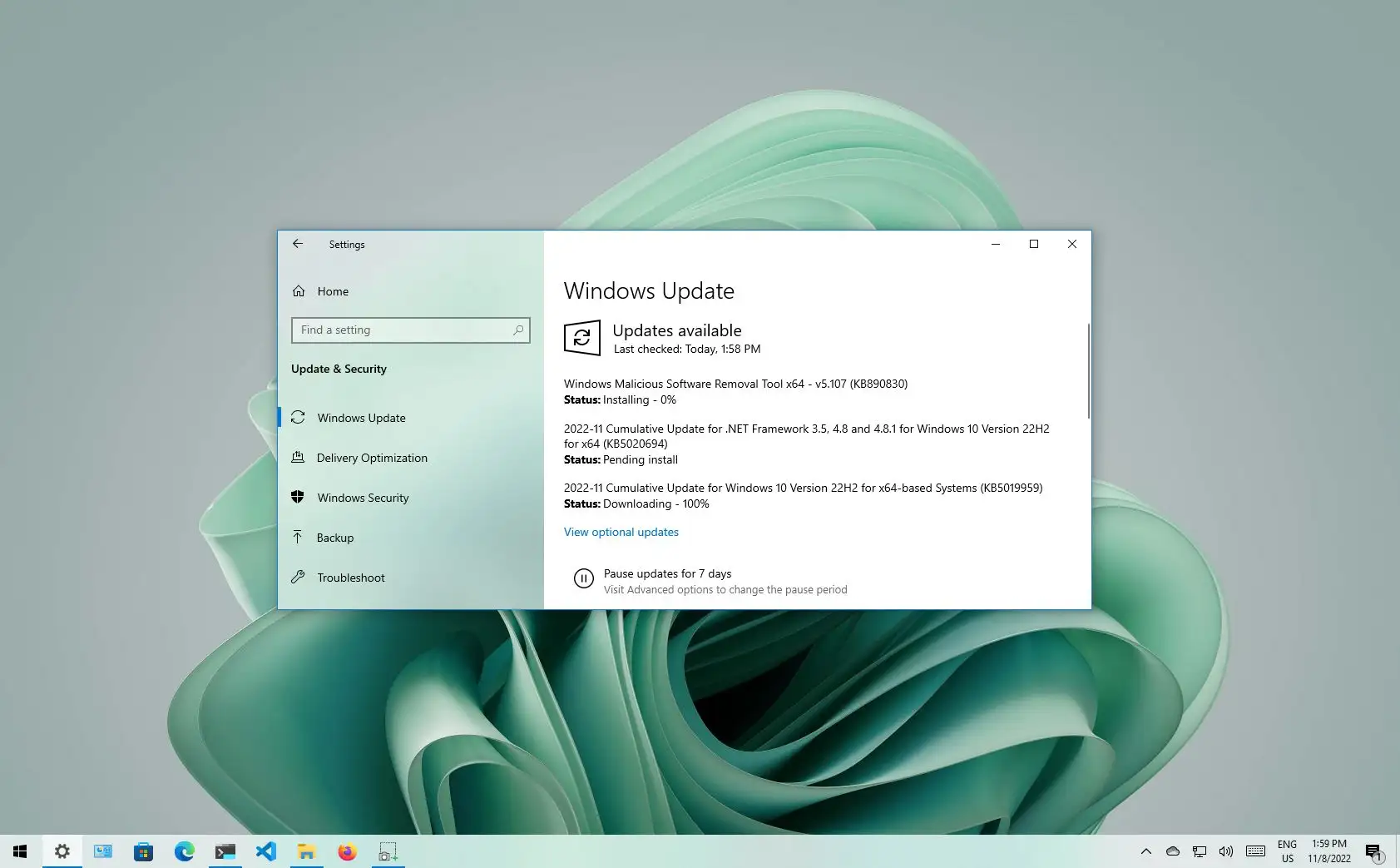Click the Find a setting search box

coord(410,330)
